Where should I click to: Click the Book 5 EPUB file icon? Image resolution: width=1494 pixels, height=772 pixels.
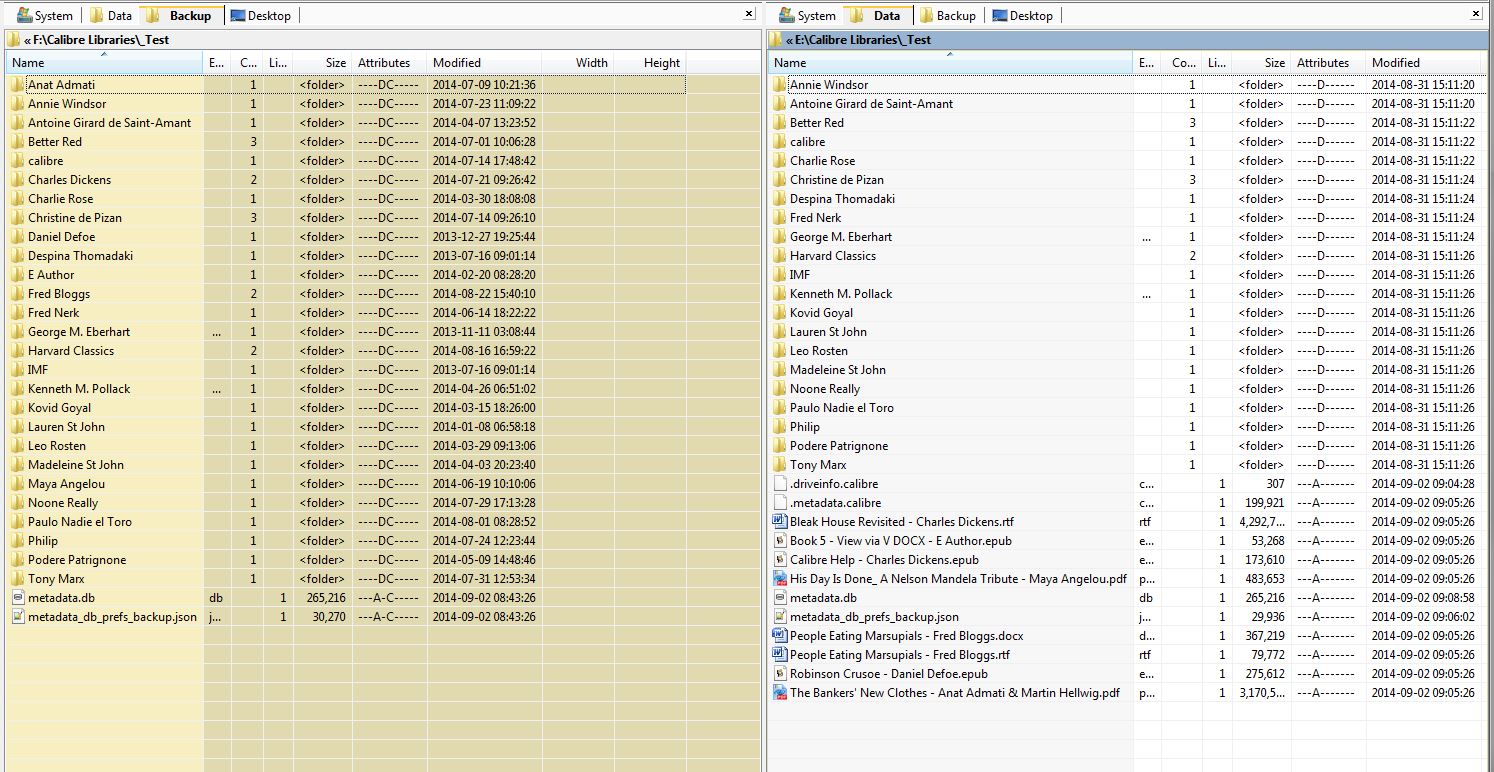tap(780, 541)
